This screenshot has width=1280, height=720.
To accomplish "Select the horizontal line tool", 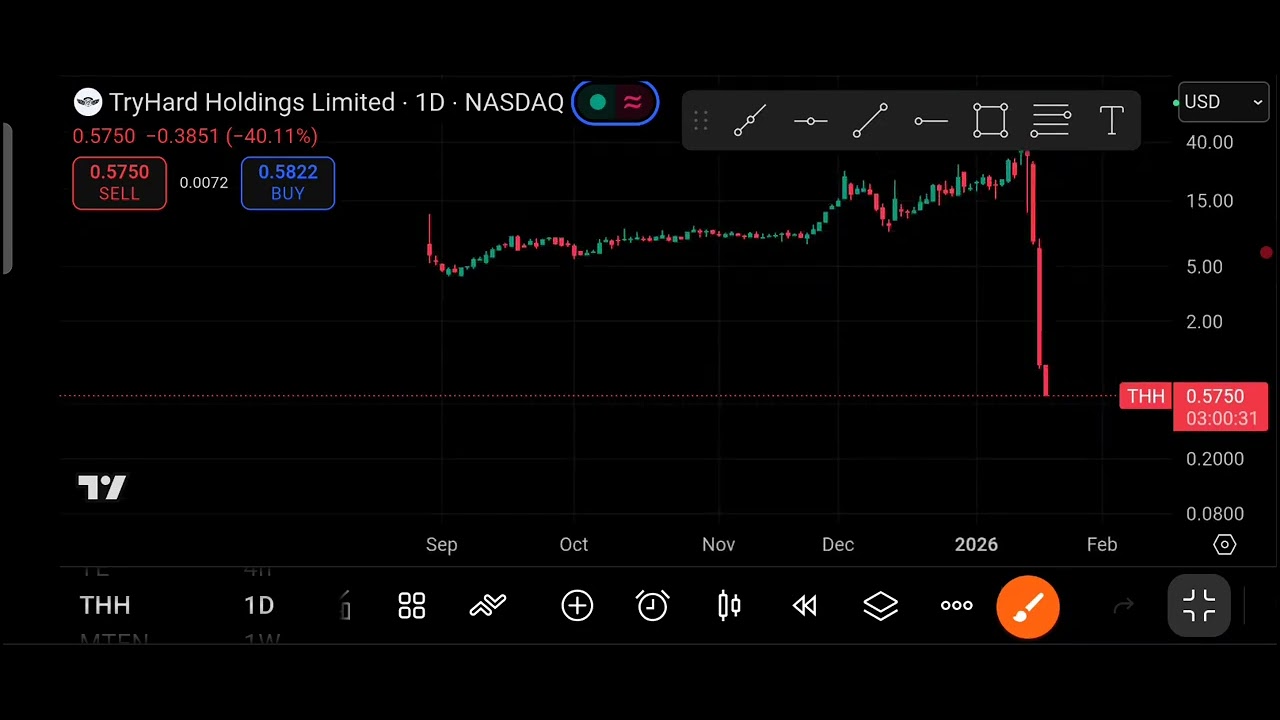I will click(810, 122).
